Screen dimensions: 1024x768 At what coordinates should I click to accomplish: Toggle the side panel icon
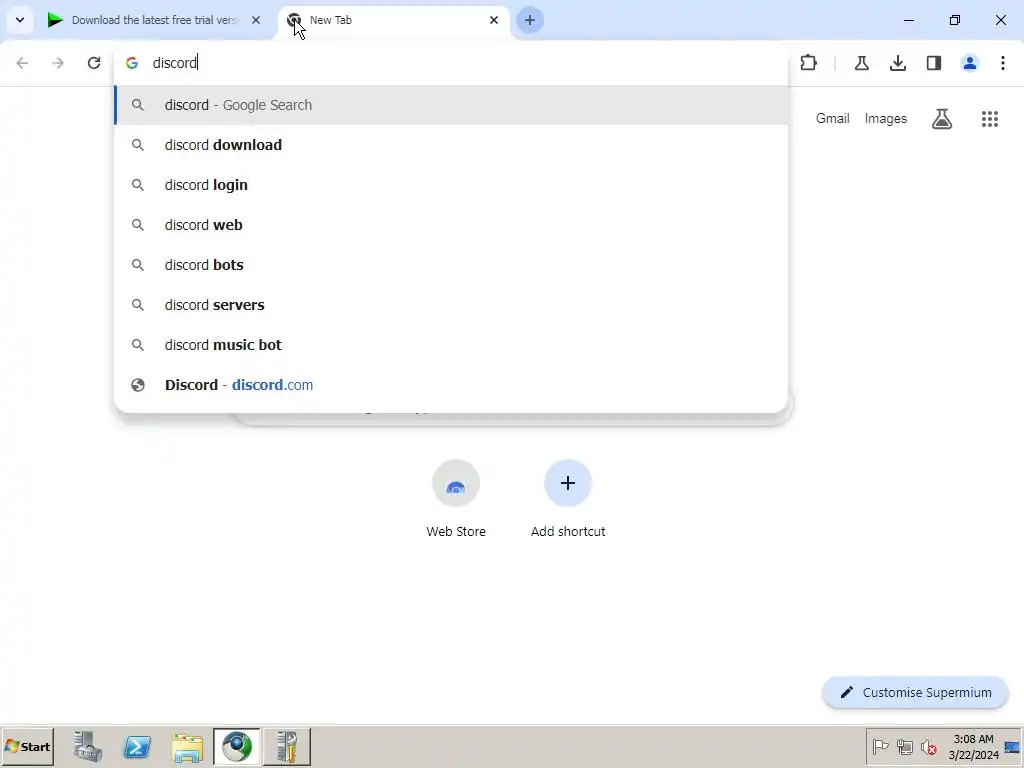(934, 63)
